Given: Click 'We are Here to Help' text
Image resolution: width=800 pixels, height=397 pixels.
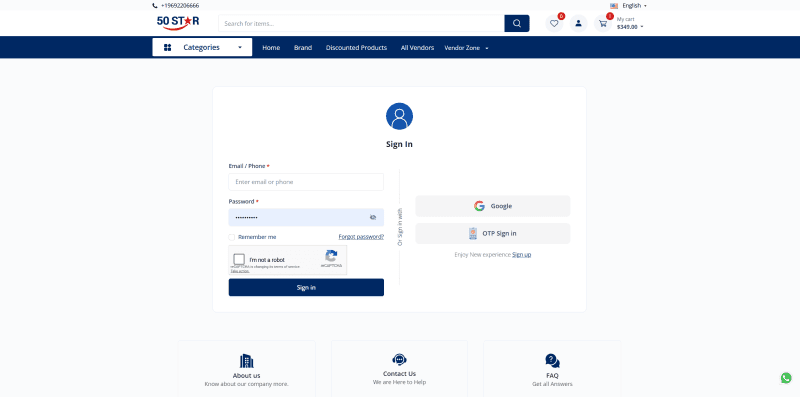Looking at the screenshot, I should (x=399, y=382).
